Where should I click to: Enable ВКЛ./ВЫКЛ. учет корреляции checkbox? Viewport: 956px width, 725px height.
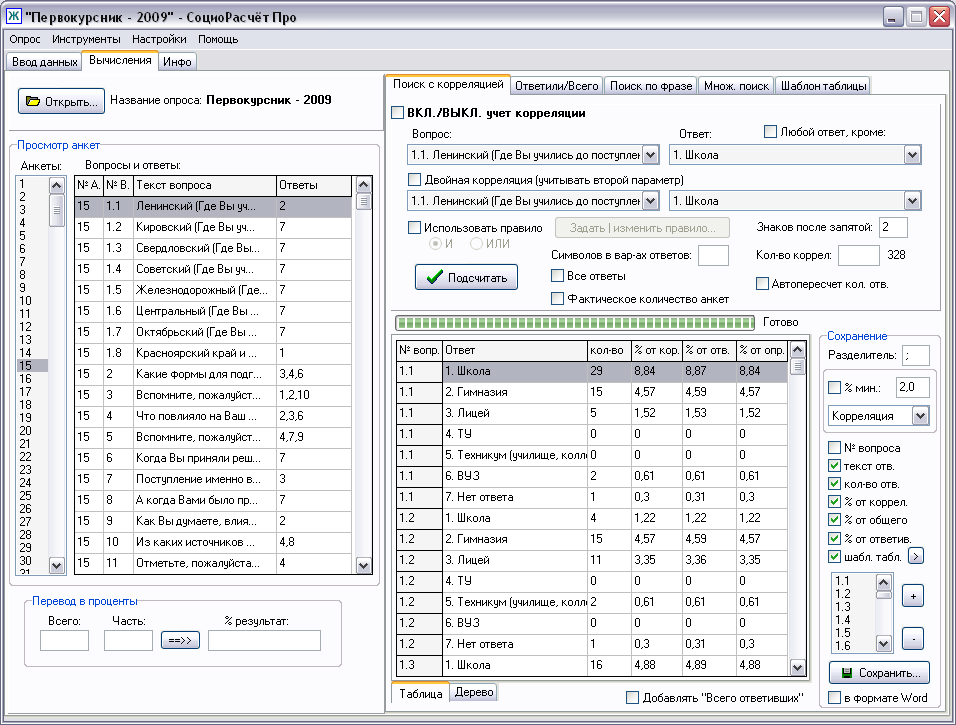tap(397, 113)
